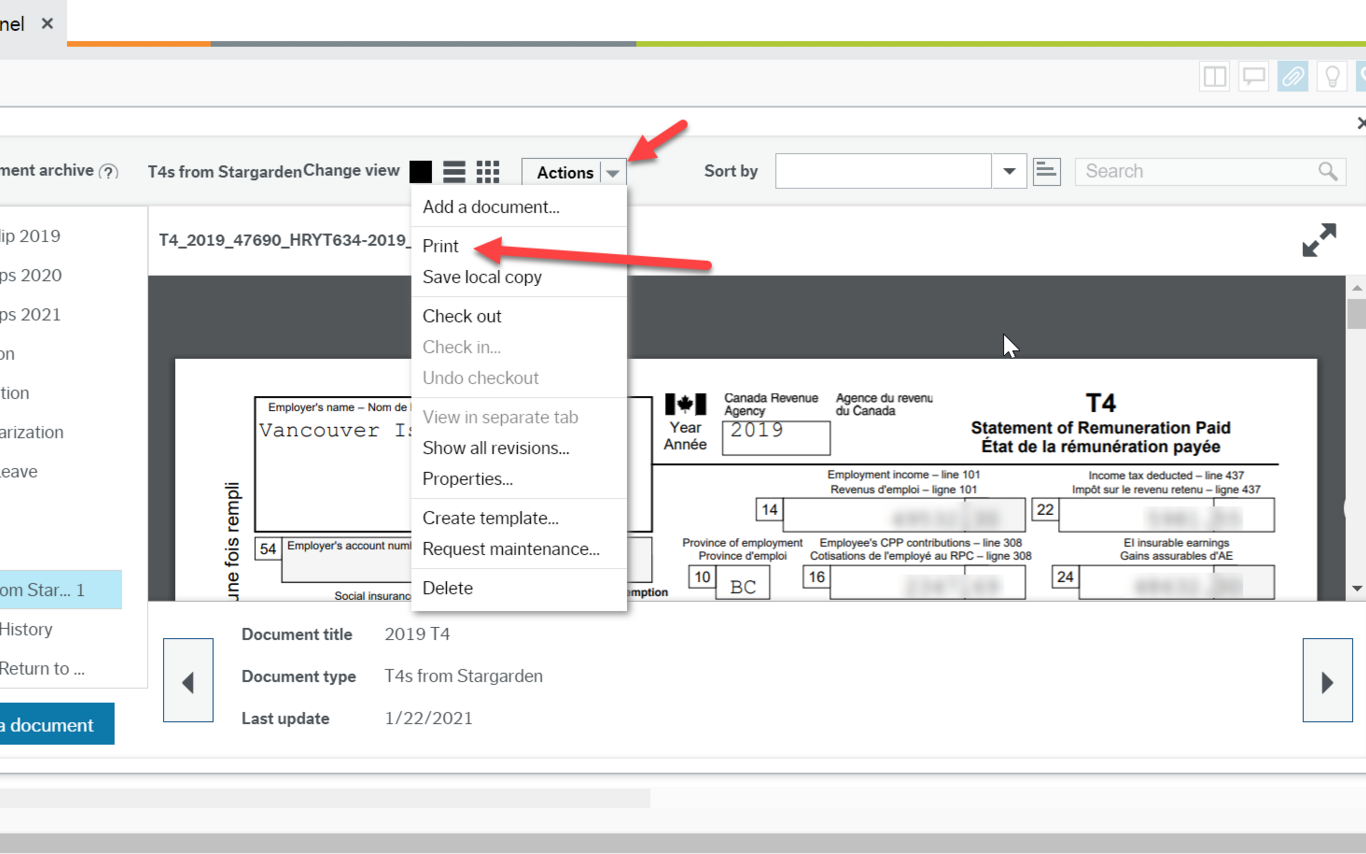Open the Sort by dropdown list

1008,171
